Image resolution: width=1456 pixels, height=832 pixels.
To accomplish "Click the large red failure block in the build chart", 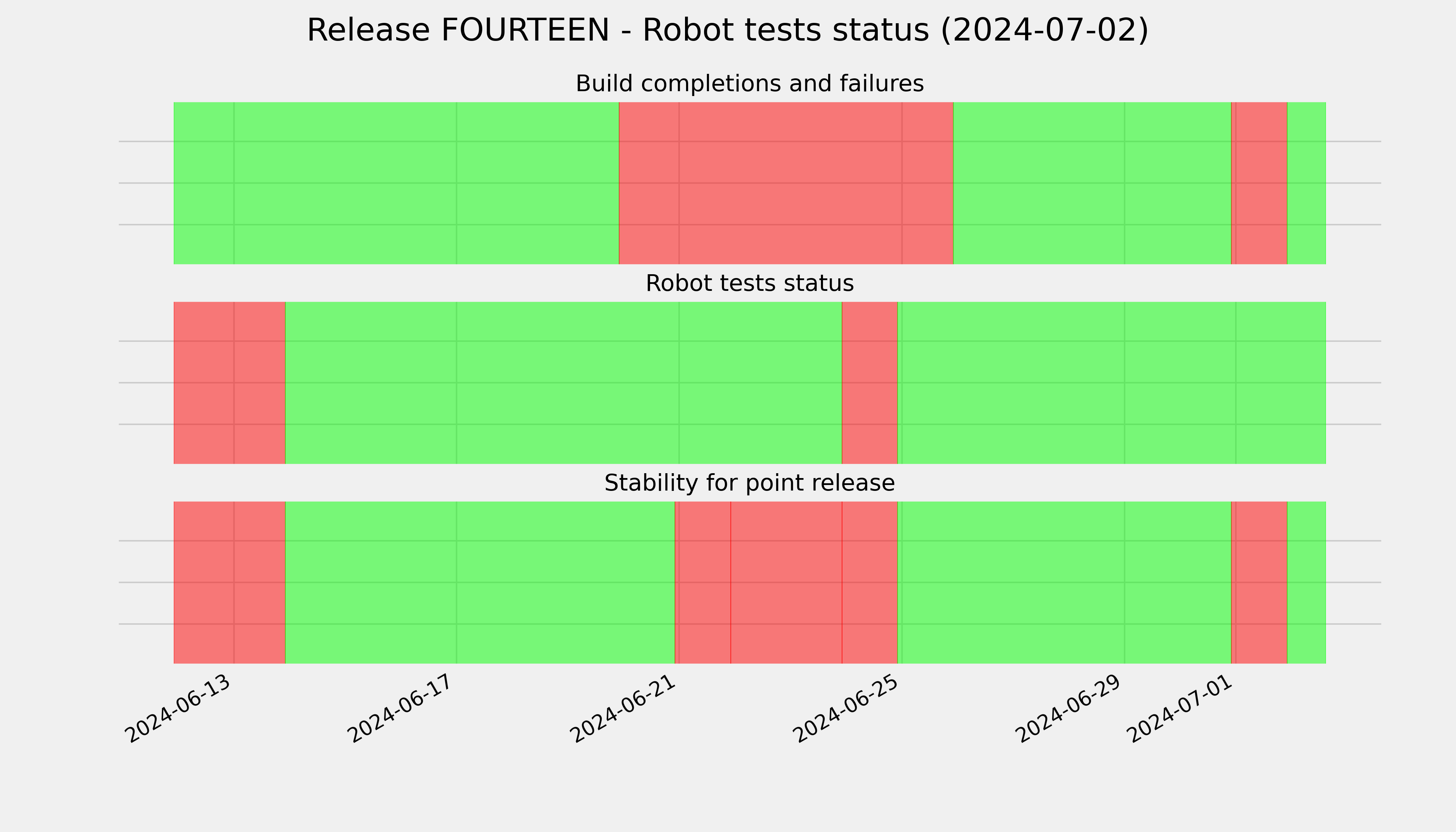I will click(x=786, y=183).
